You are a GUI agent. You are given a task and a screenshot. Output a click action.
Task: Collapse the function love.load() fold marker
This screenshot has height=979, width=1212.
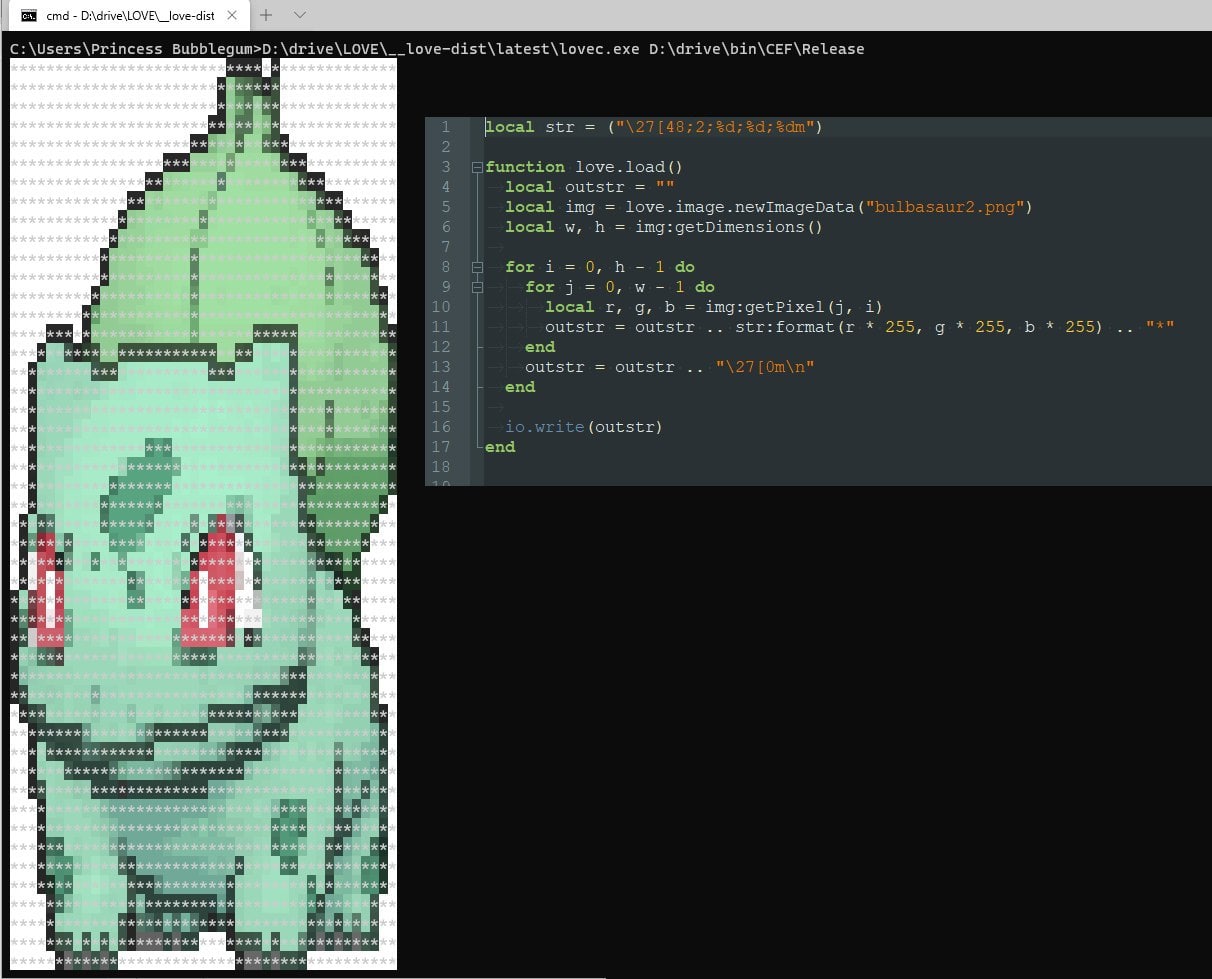tap(479, 167)
